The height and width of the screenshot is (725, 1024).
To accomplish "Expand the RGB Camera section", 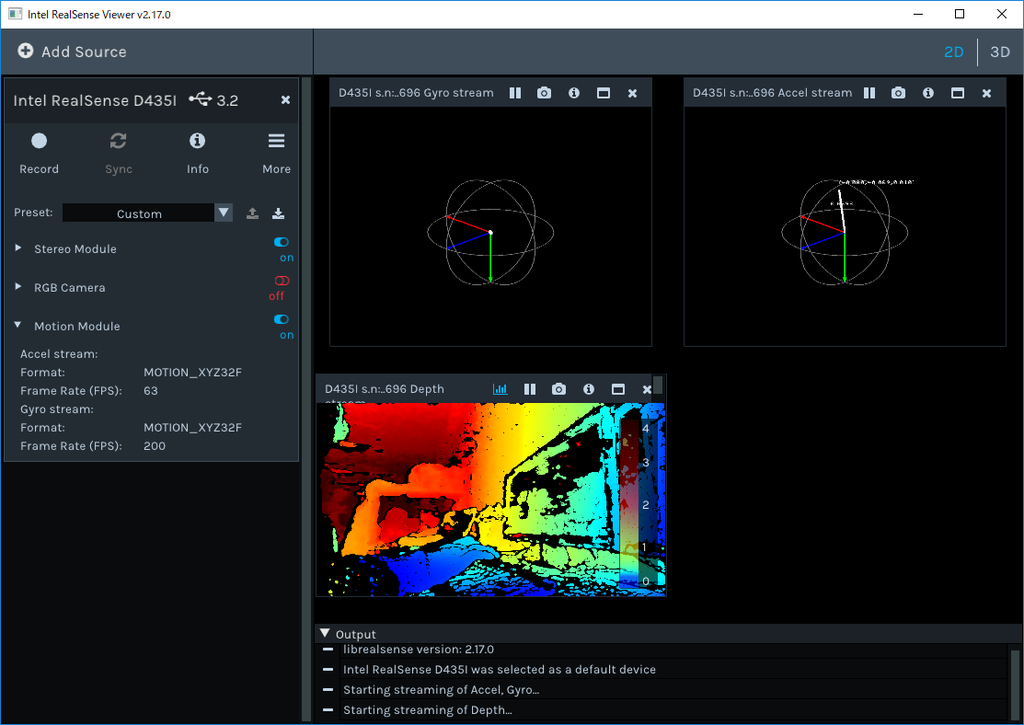I will tap(18, 287).
